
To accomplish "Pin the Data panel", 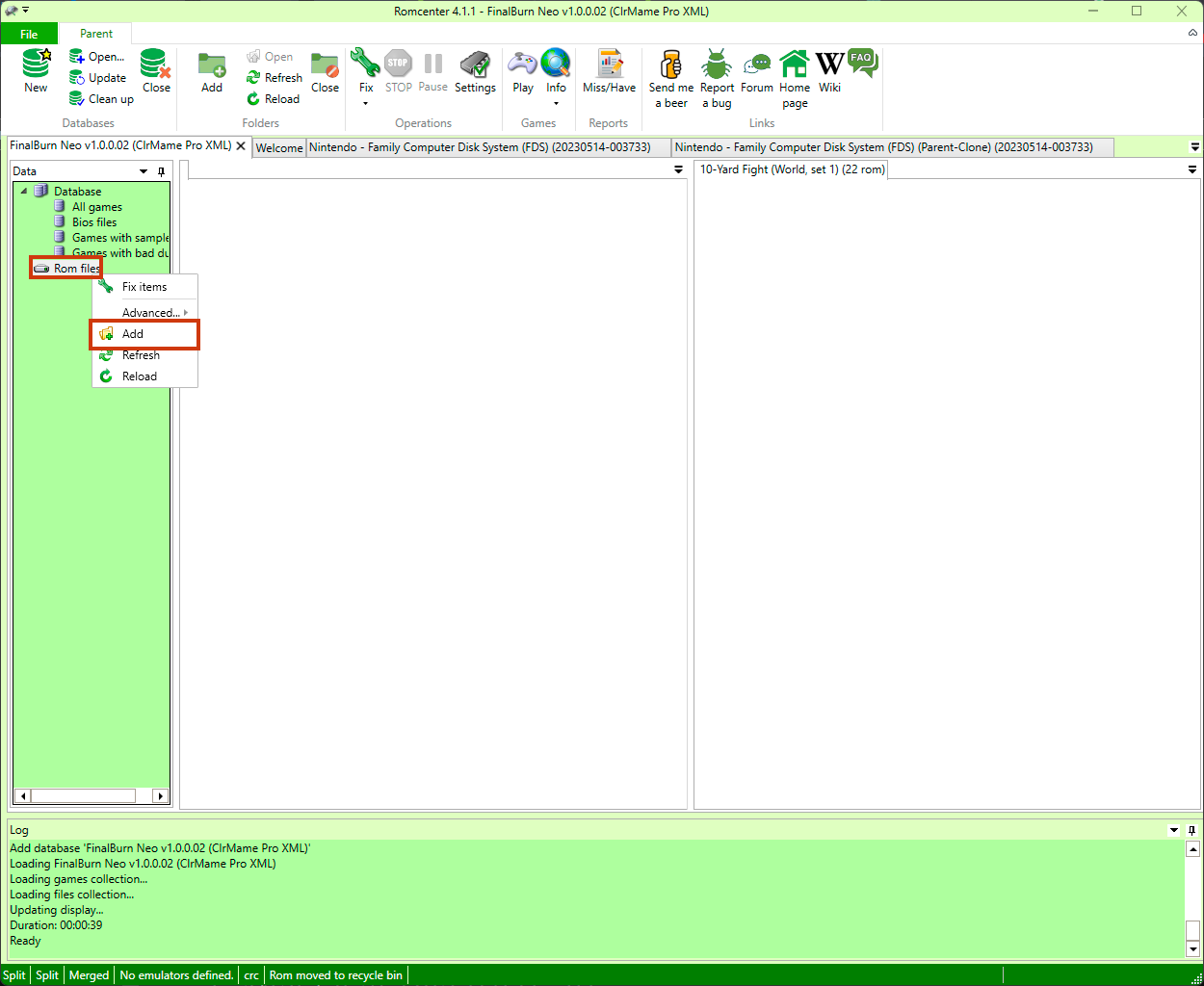I will (x=161, y=170).
